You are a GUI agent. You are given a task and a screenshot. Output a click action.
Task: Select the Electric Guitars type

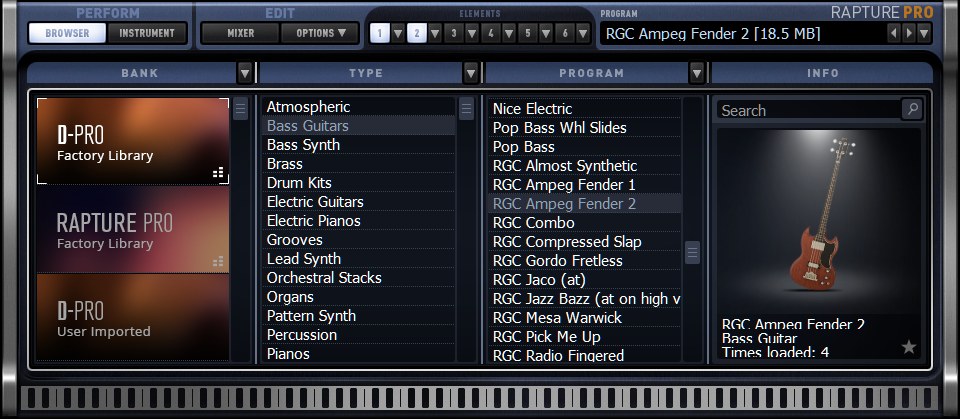click(x=359, y=202)
